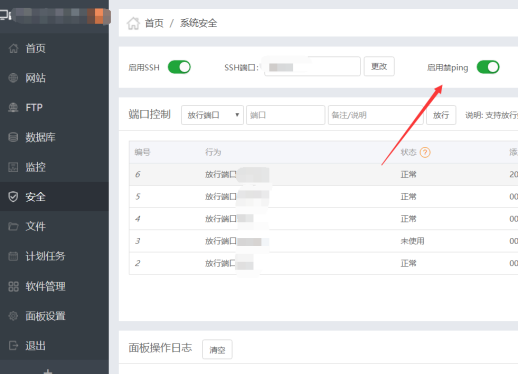Click the 更改 button for SSH port

coord(379,66)
